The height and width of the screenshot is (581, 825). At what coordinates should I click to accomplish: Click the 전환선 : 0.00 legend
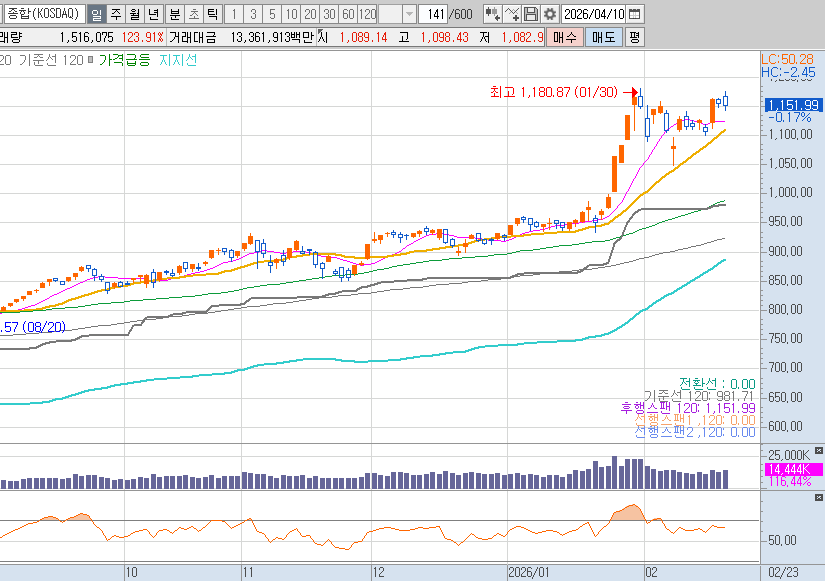[717, 384]
